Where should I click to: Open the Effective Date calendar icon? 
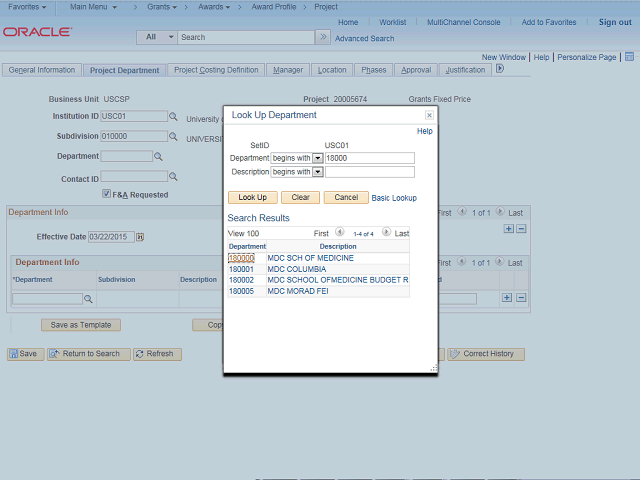140,237
